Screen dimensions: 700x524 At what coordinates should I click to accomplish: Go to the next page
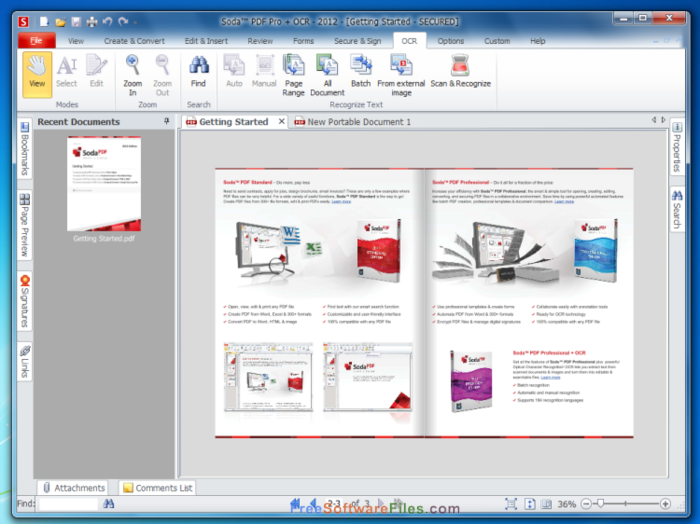[381, 503]
